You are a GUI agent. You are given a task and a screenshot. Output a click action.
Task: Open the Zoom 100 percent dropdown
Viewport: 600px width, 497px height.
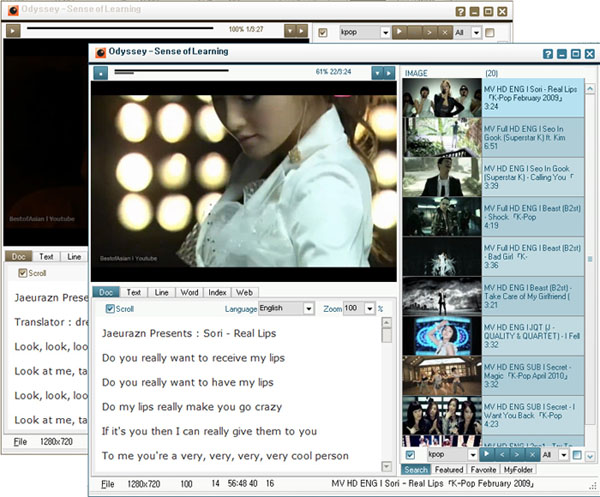click(x=369, y=308)
